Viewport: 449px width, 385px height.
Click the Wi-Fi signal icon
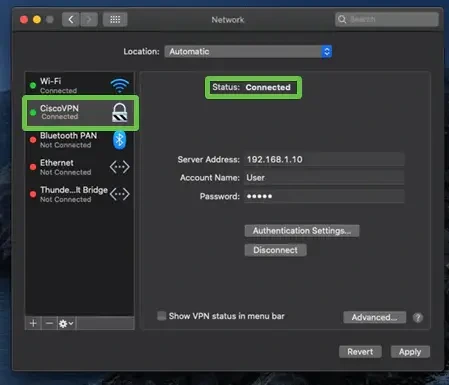[119, 86]
